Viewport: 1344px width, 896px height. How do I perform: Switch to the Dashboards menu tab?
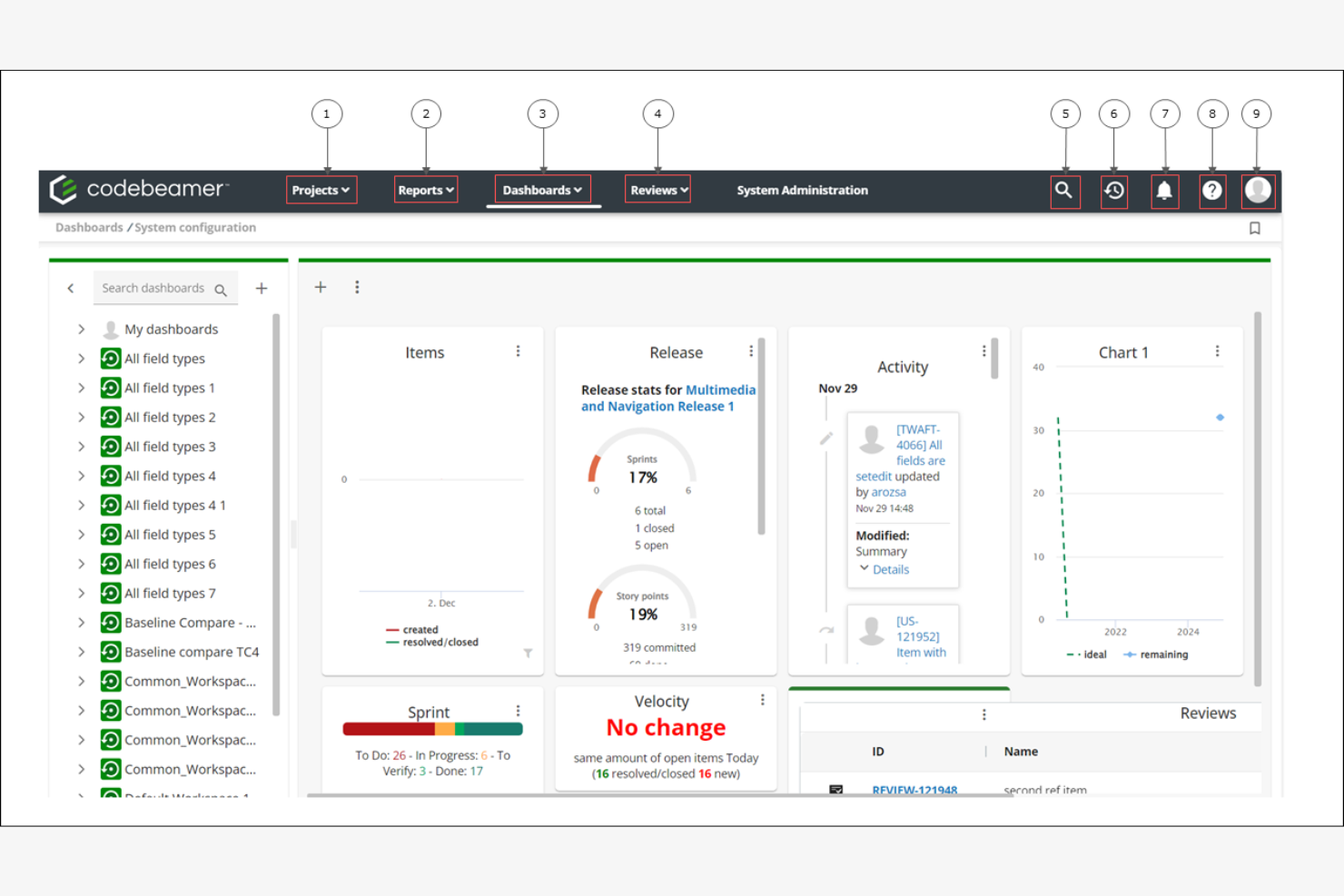click(x=541, y=190)
